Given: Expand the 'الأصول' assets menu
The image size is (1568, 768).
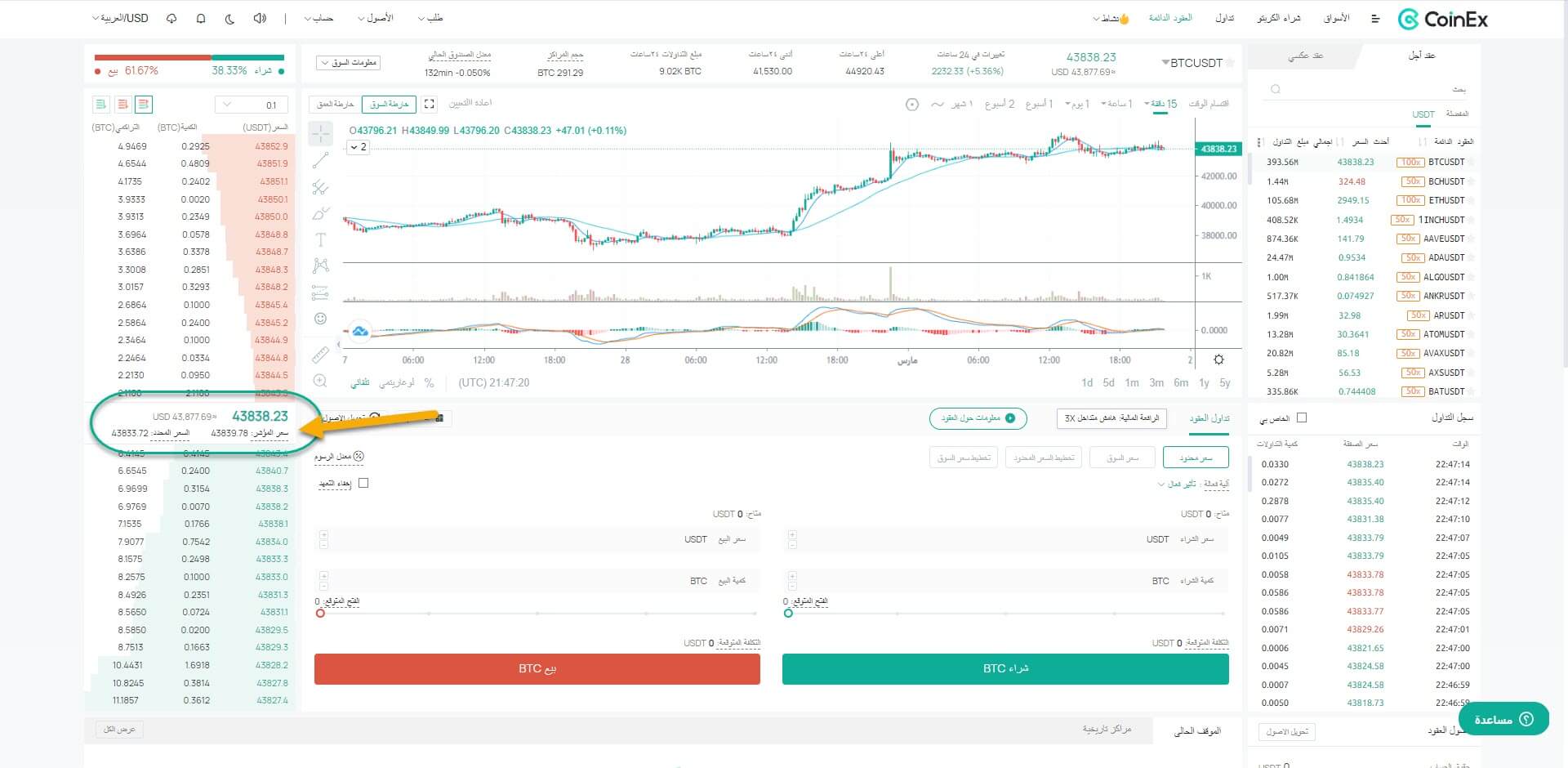Looking at the screenshot, I should point(376,18).
